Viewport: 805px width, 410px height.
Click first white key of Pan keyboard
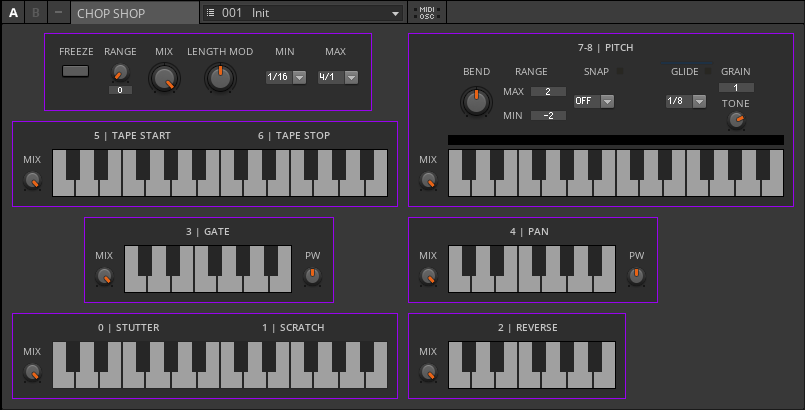click(459, 284)
